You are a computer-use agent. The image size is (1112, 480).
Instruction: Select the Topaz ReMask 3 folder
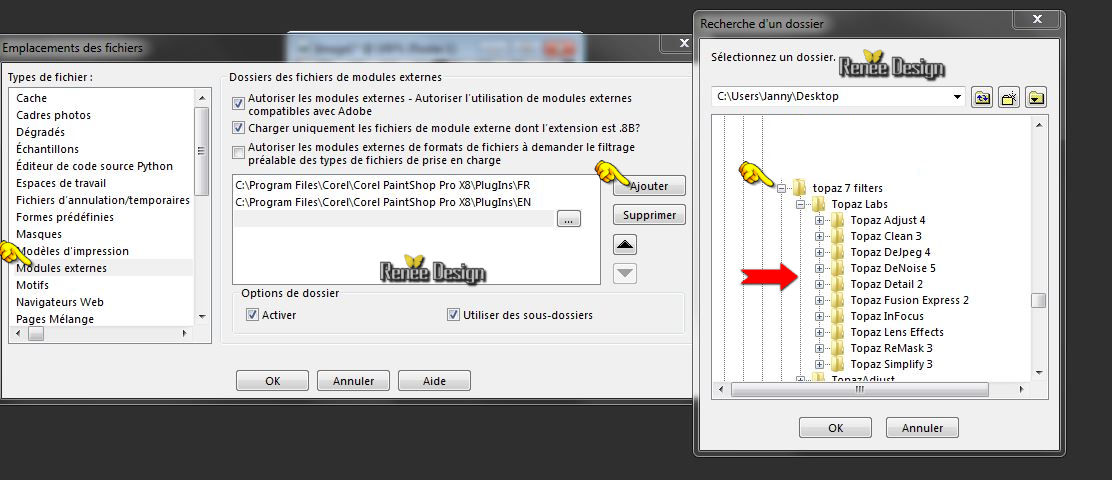pyautogui.click(x=891, y=348)
